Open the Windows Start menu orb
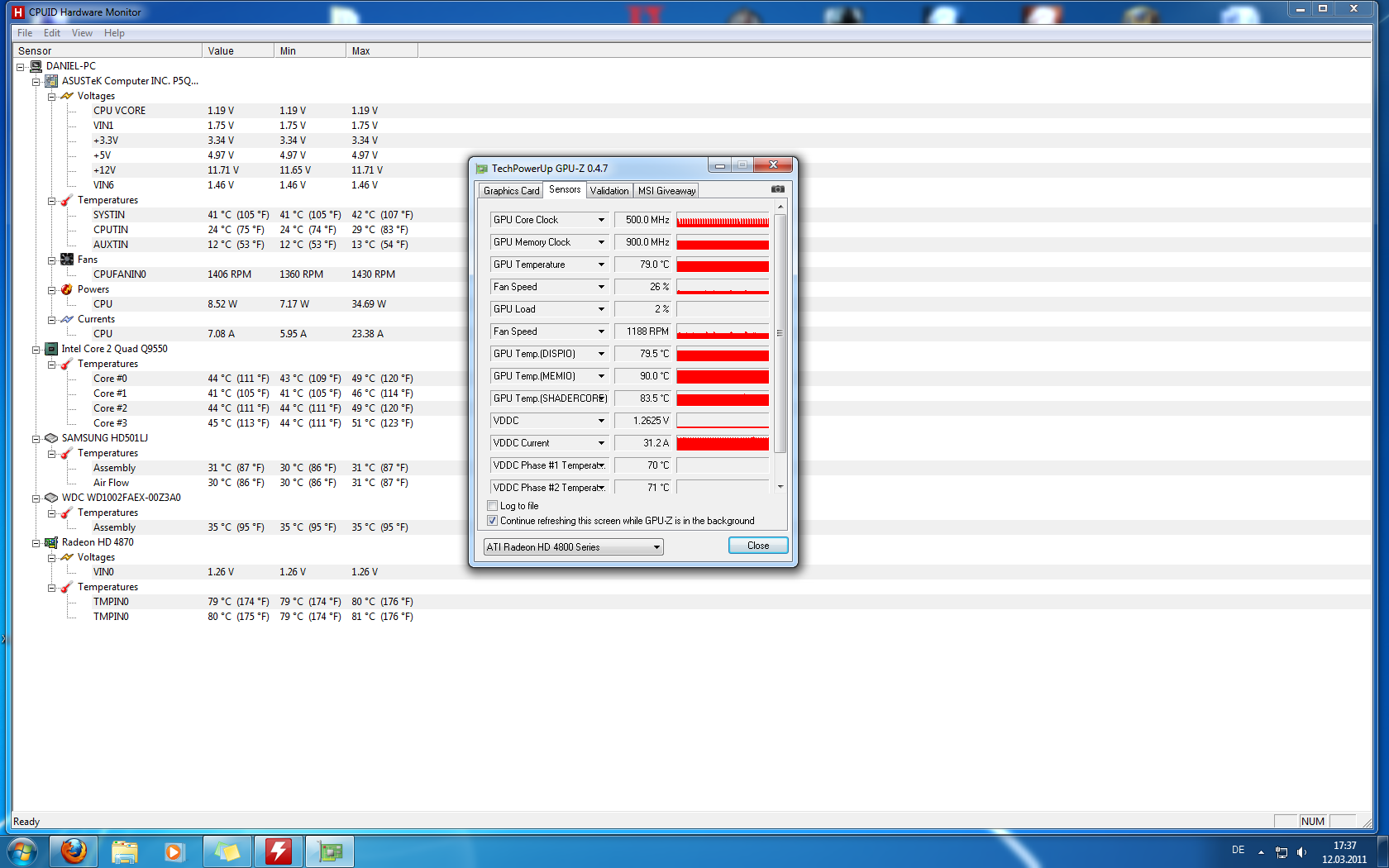 pos(22,851)
